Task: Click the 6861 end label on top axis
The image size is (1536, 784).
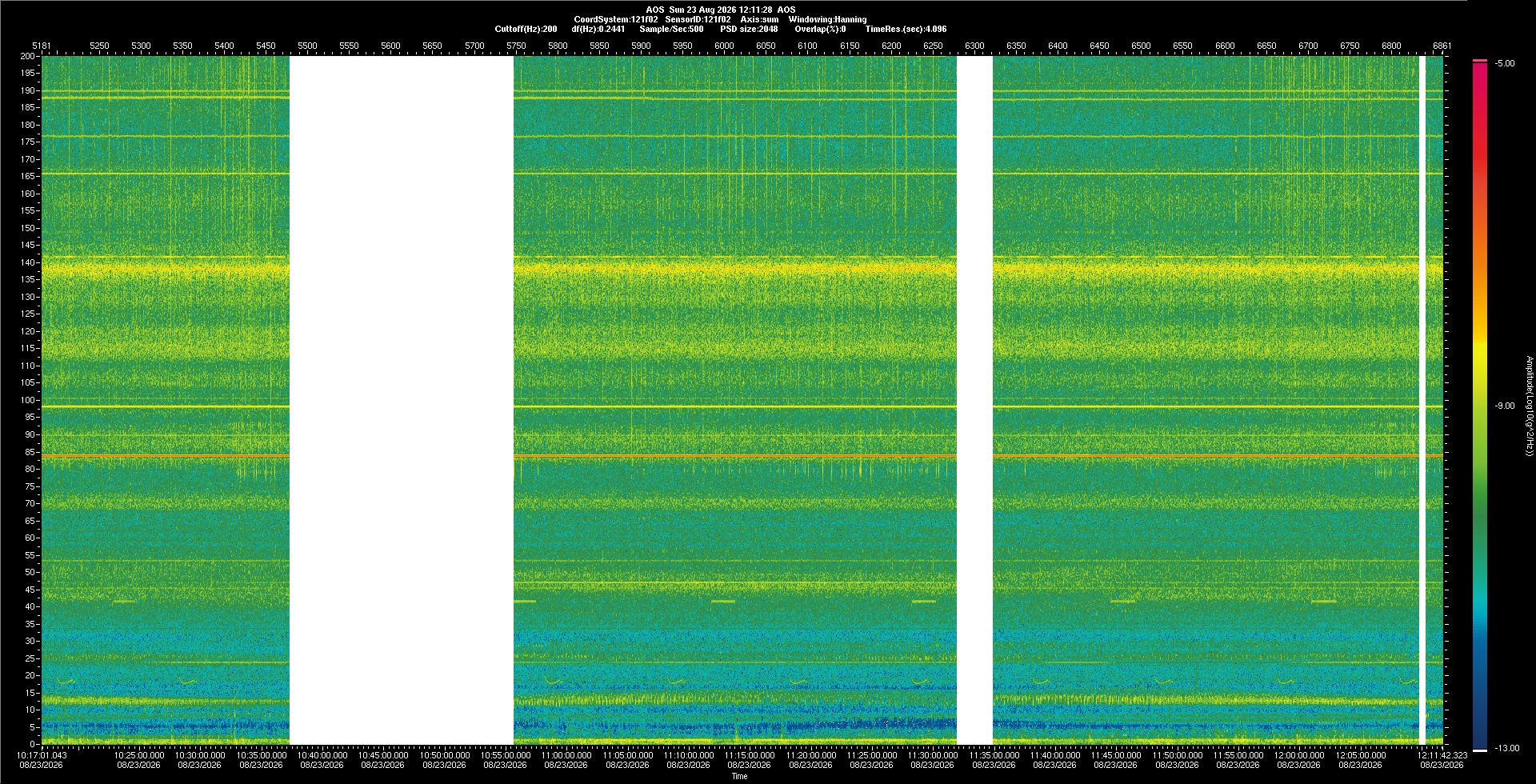Action: [x=1442, y=46]
